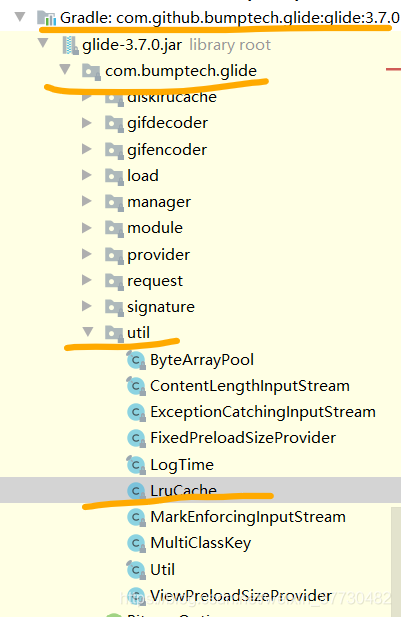The image size is (401, 617).
Task: Open the ExceptionCatchingInputStream class
Action: click(x=263, y=412)
